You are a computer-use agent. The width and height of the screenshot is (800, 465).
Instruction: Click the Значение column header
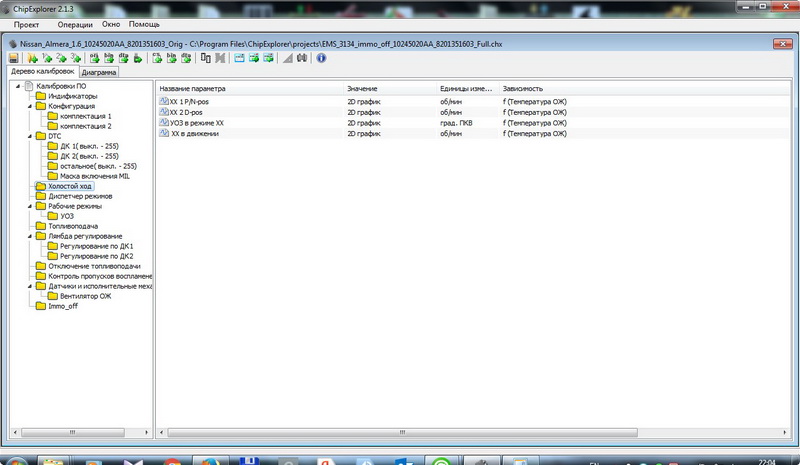[363, 89]
